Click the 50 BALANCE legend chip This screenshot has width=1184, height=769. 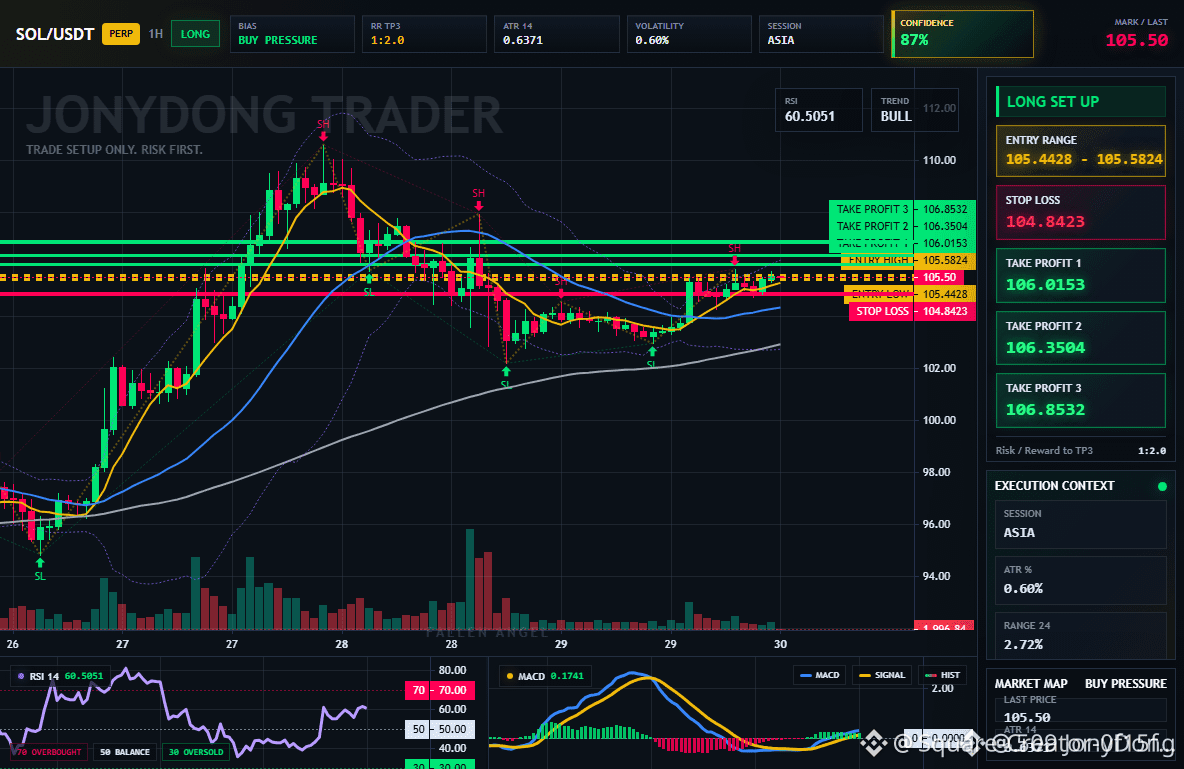tap(125, 752)
